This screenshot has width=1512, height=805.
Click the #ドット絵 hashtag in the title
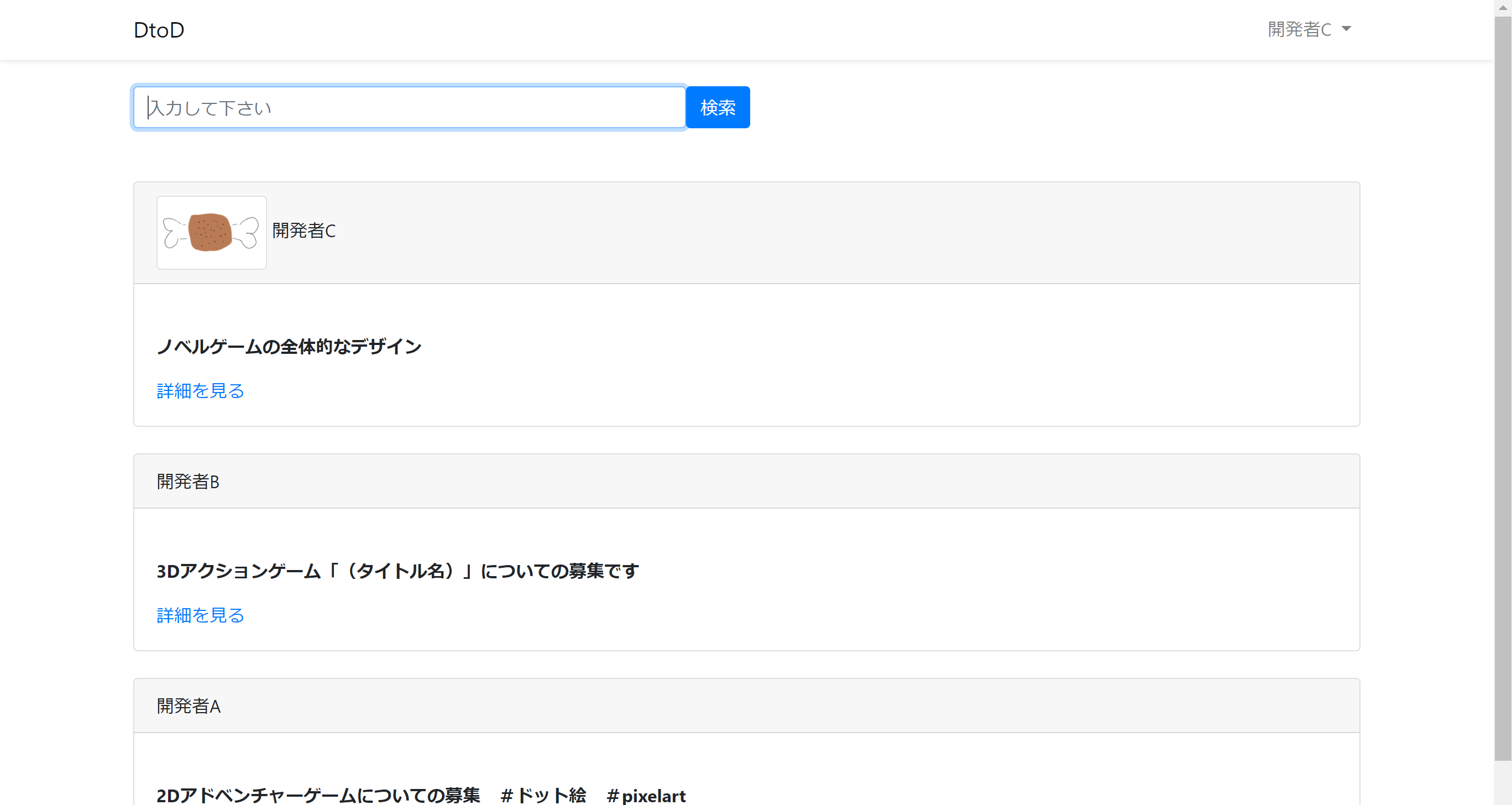click(x=543, y=795)
